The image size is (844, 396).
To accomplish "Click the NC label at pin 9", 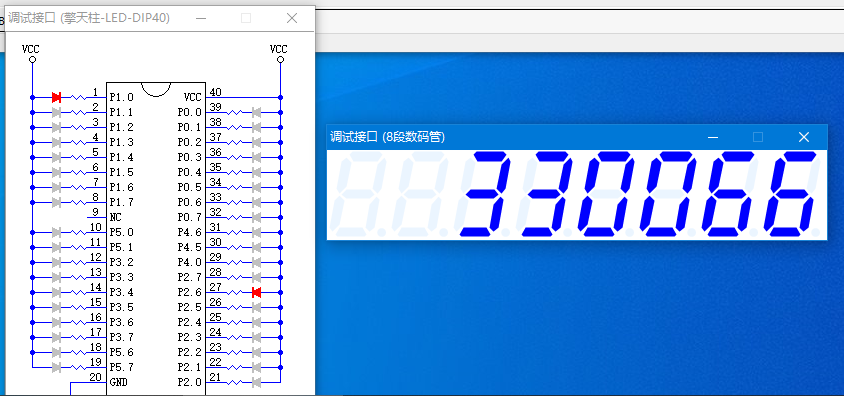I will tap(115, 218).
